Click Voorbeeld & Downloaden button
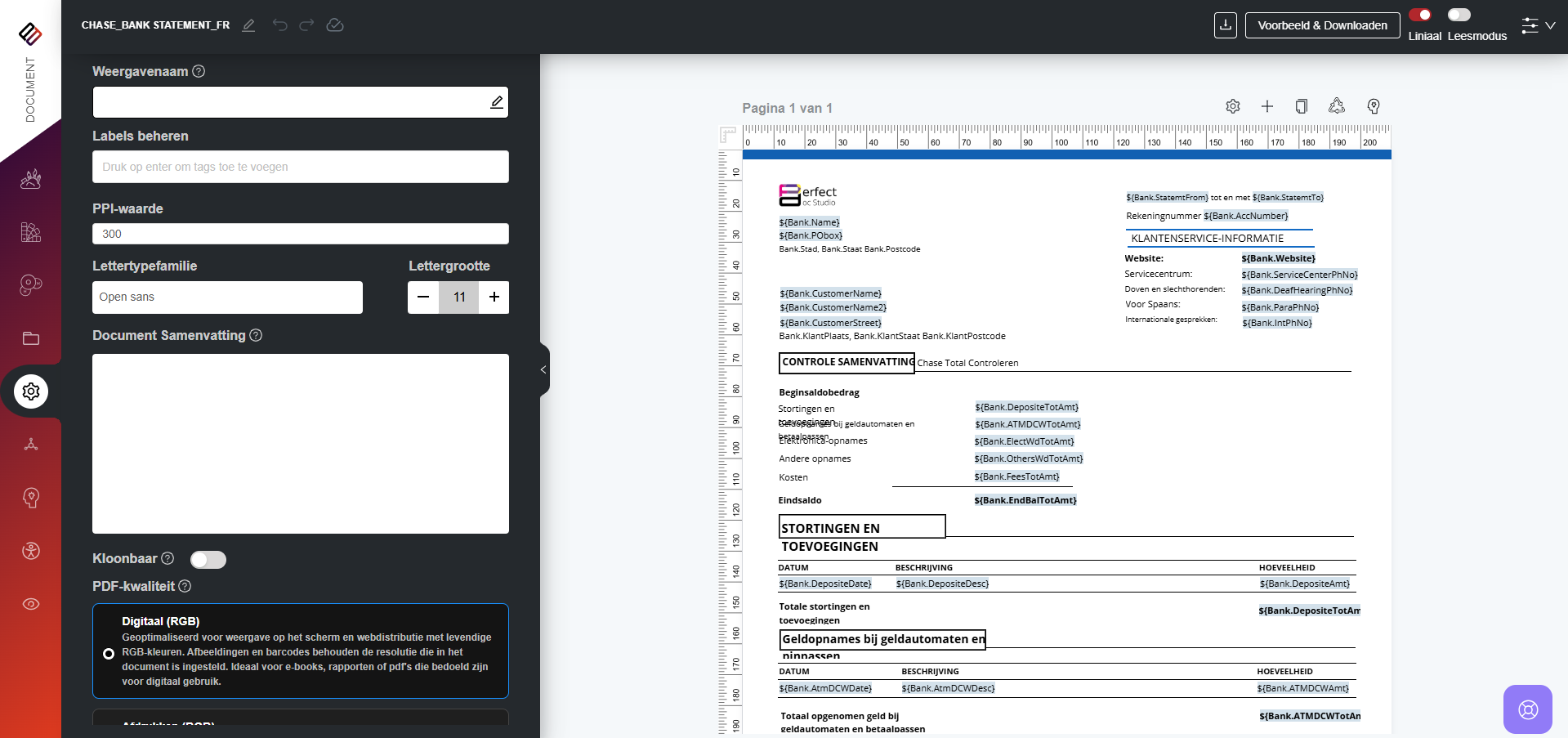1568x738 pixels. tap(1322, 25)
